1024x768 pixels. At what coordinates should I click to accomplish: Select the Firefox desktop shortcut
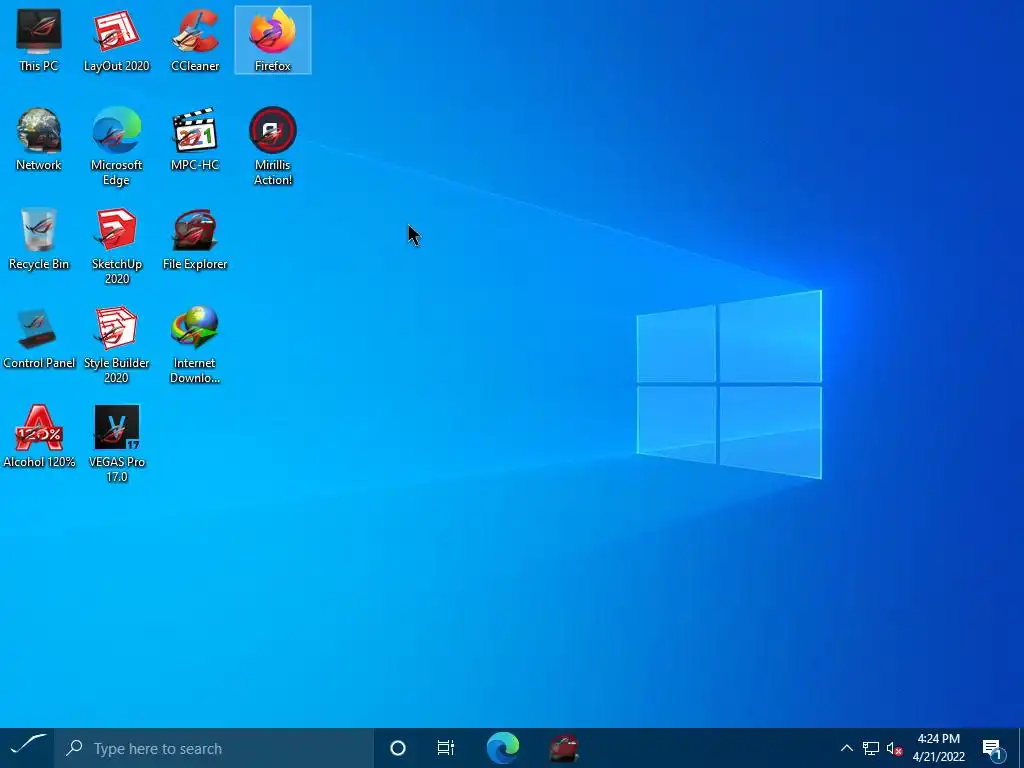pyautogui.click(x=273, y=40)
